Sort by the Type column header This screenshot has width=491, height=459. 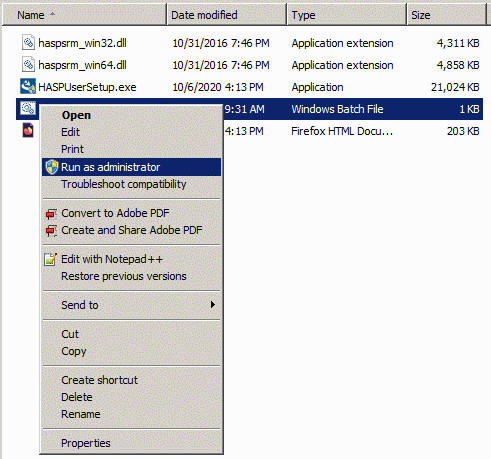pyautogui.click(x=347, y=15)
